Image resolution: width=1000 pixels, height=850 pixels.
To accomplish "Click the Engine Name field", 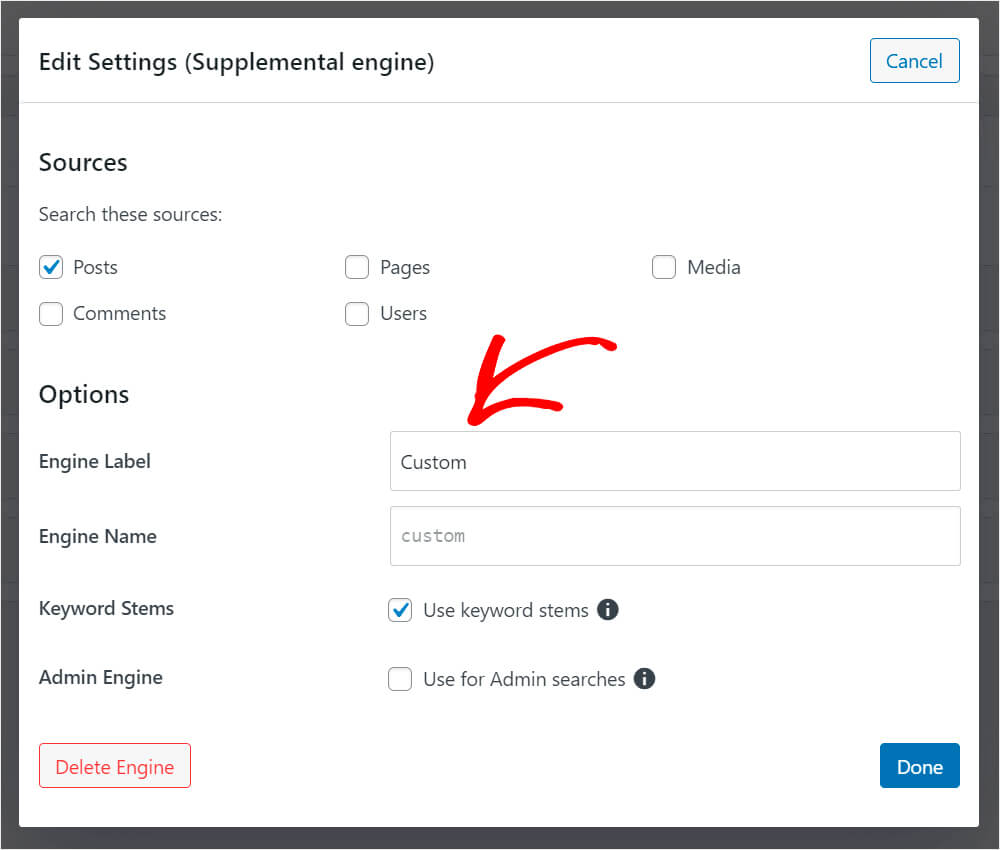I will click(675, 536).
